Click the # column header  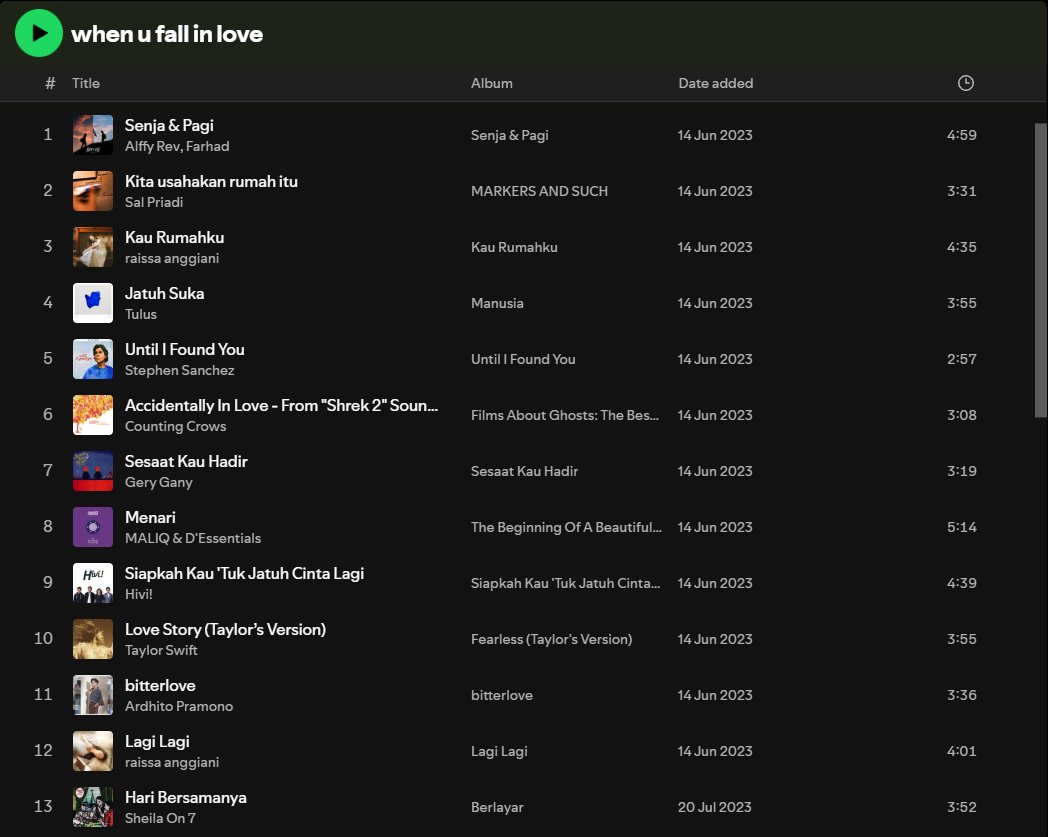[x=50, y=83]
